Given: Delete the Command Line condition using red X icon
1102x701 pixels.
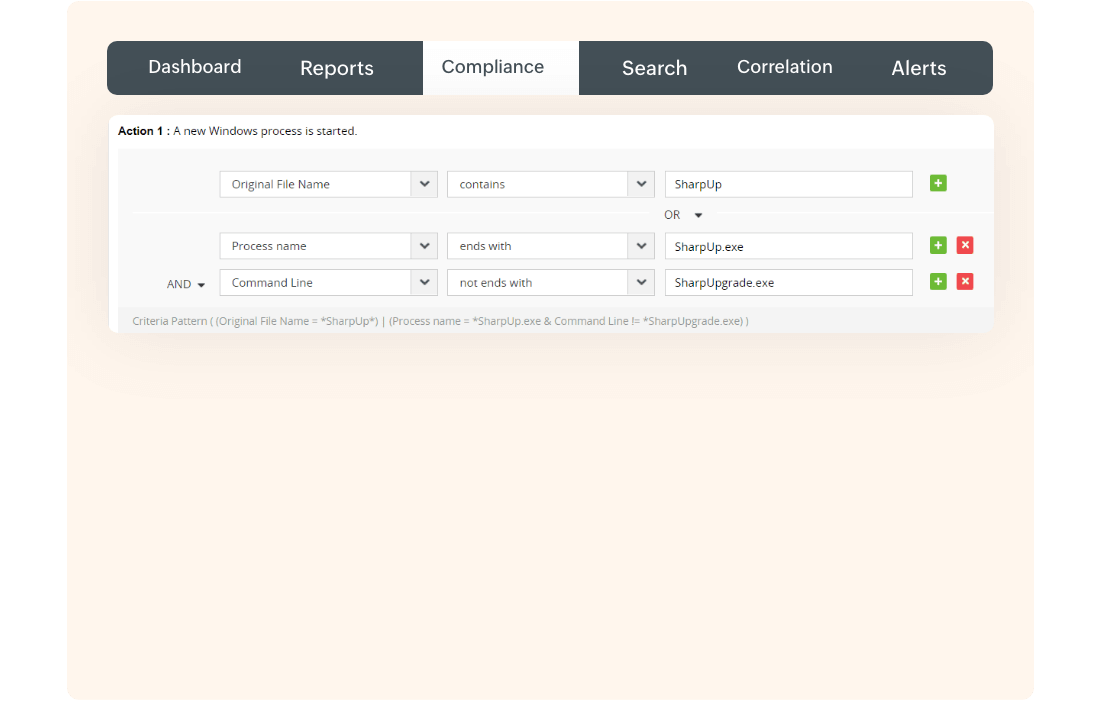Looking at the screenshot, I should click(964, 281).
